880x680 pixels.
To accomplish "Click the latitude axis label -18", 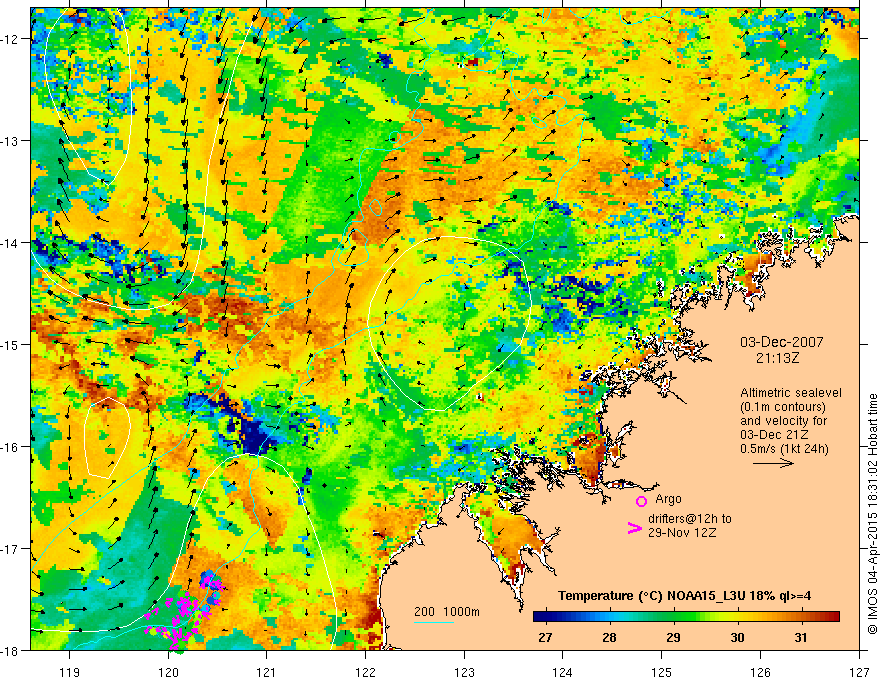I will [11, 651].
